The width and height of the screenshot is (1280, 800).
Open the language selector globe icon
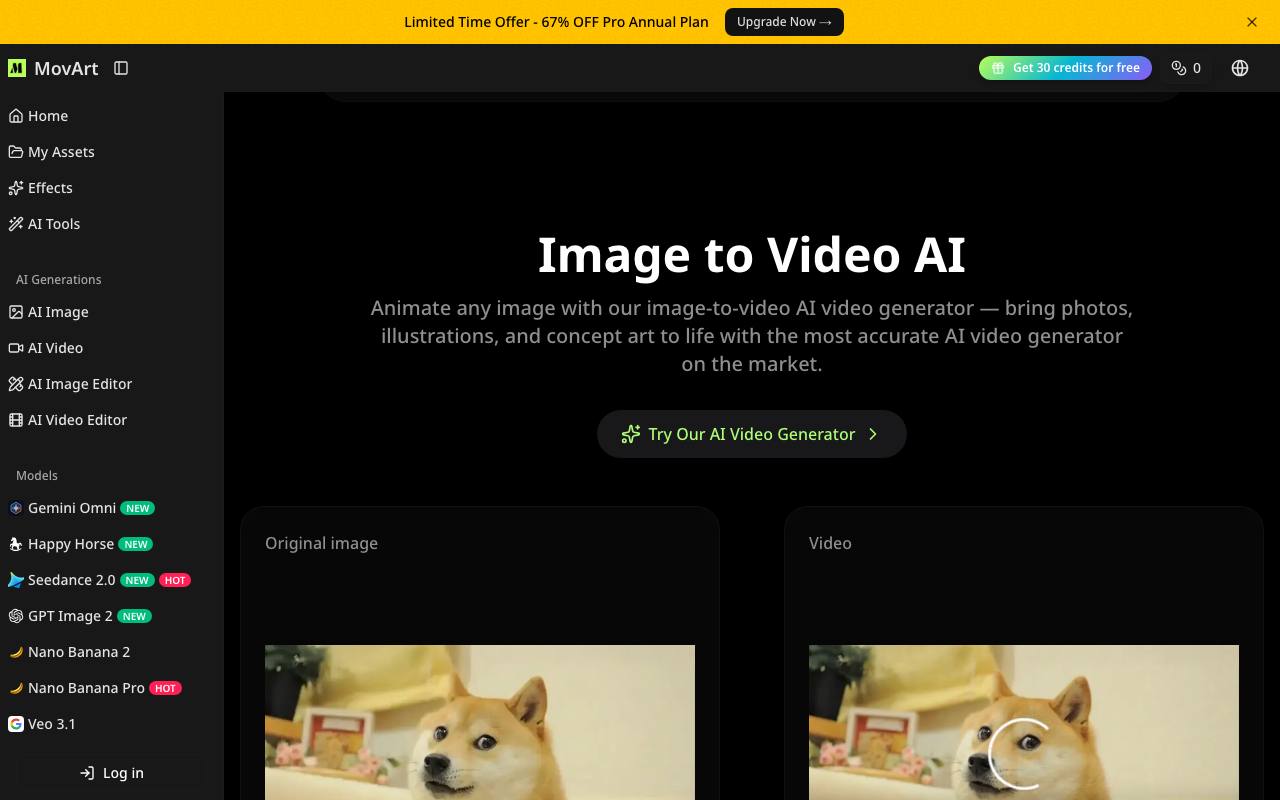pyautogui.click(x=1240, y=68)
